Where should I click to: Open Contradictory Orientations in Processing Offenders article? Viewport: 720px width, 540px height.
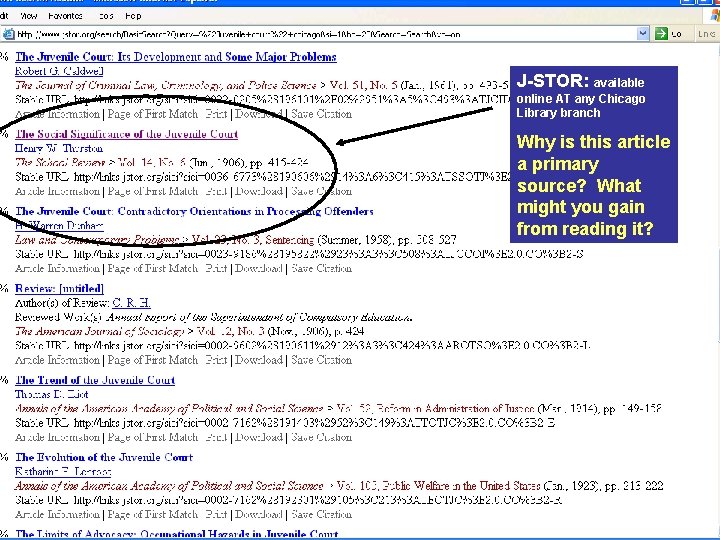click(x=194, y=211)
